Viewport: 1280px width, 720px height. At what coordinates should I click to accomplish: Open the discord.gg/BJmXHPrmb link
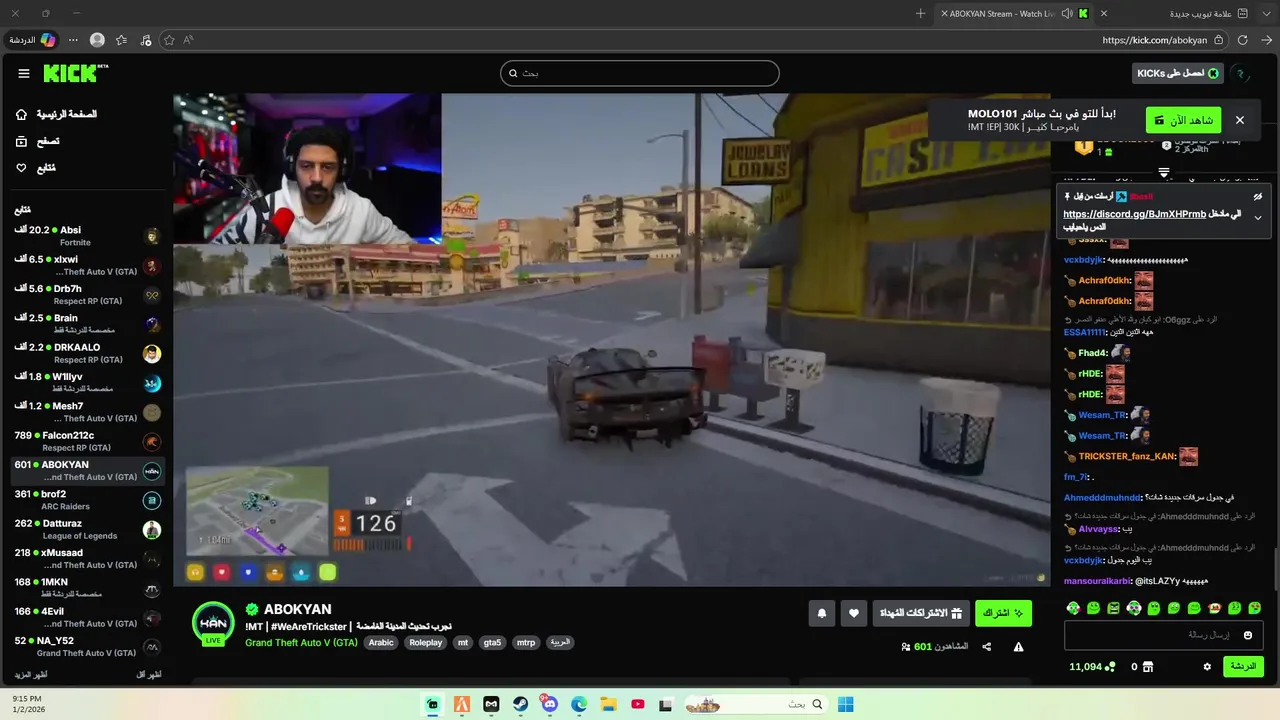coord(1134,214)
